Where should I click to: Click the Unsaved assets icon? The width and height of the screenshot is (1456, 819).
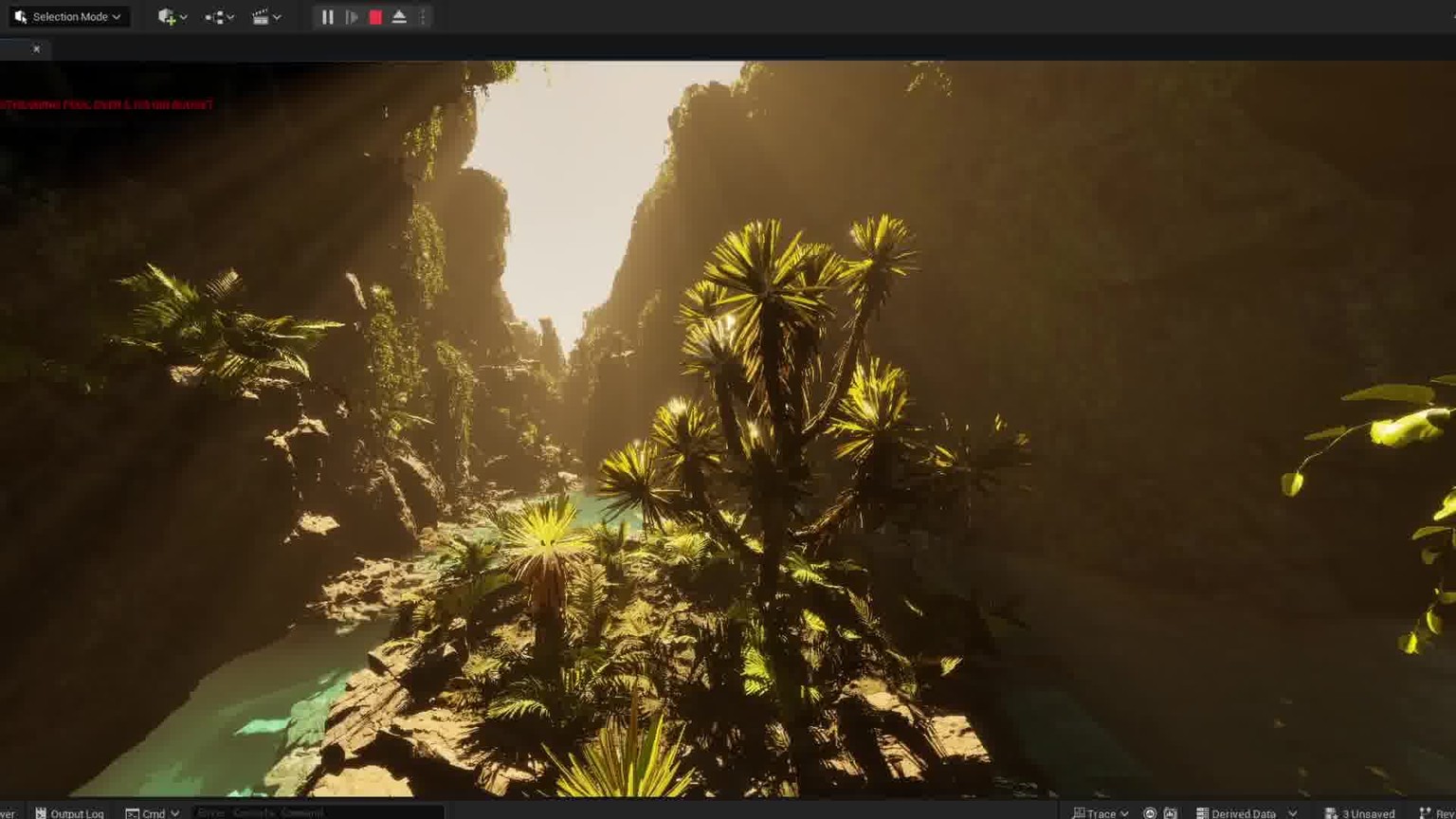click(1331, 812)
